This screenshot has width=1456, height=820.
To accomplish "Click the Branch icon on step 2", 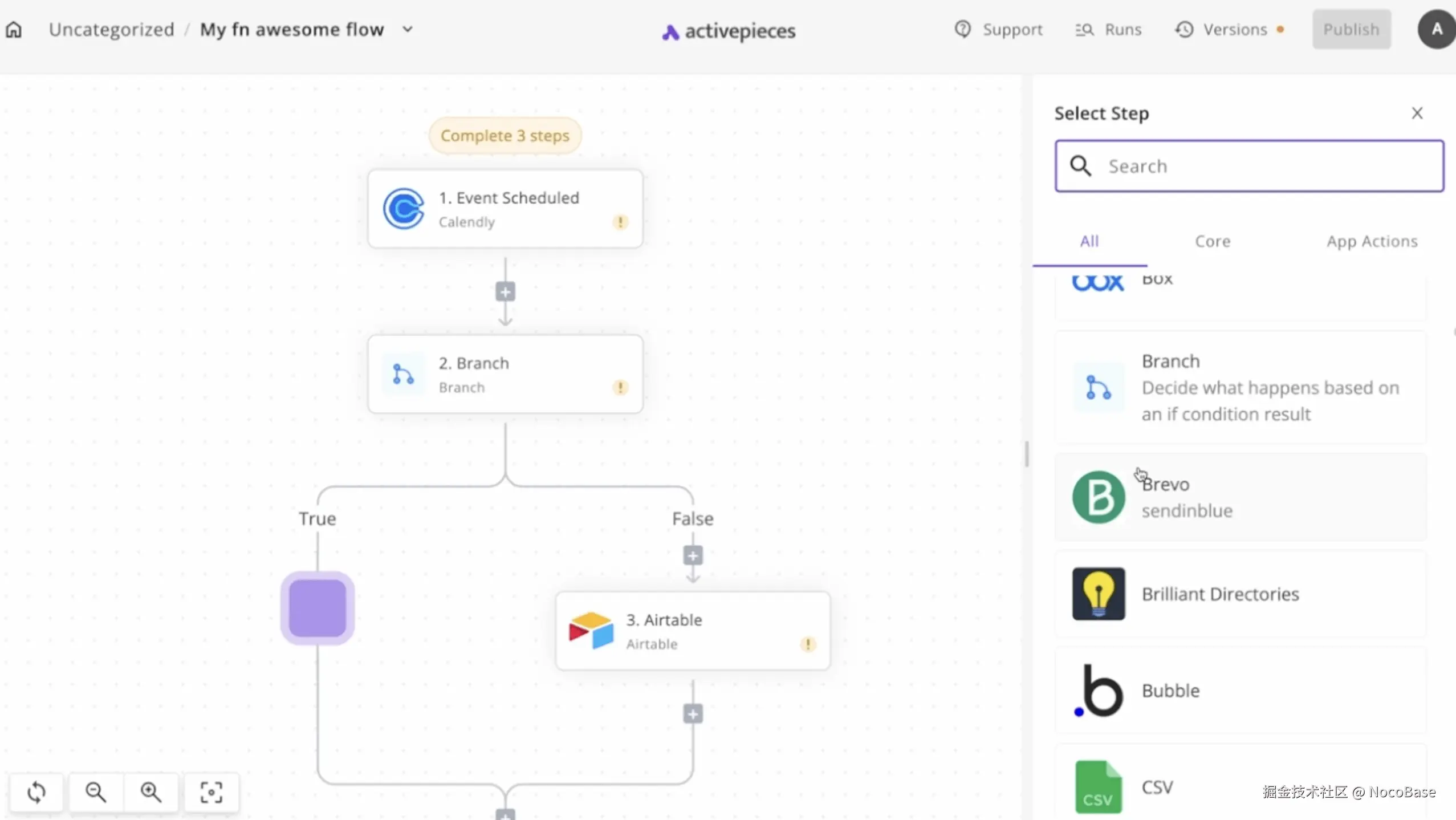I will (404, 375).
